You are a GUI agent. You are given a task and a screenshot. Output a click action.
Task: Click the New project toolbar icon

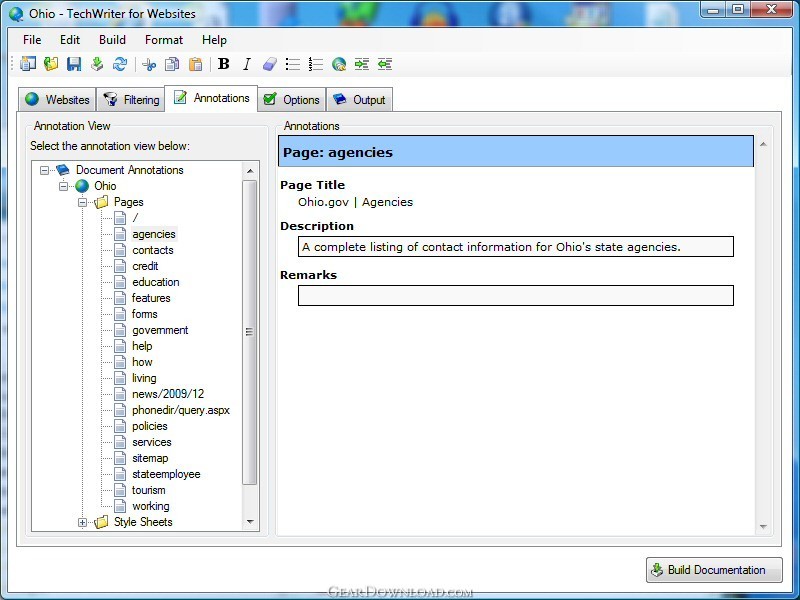coord(28,64)
